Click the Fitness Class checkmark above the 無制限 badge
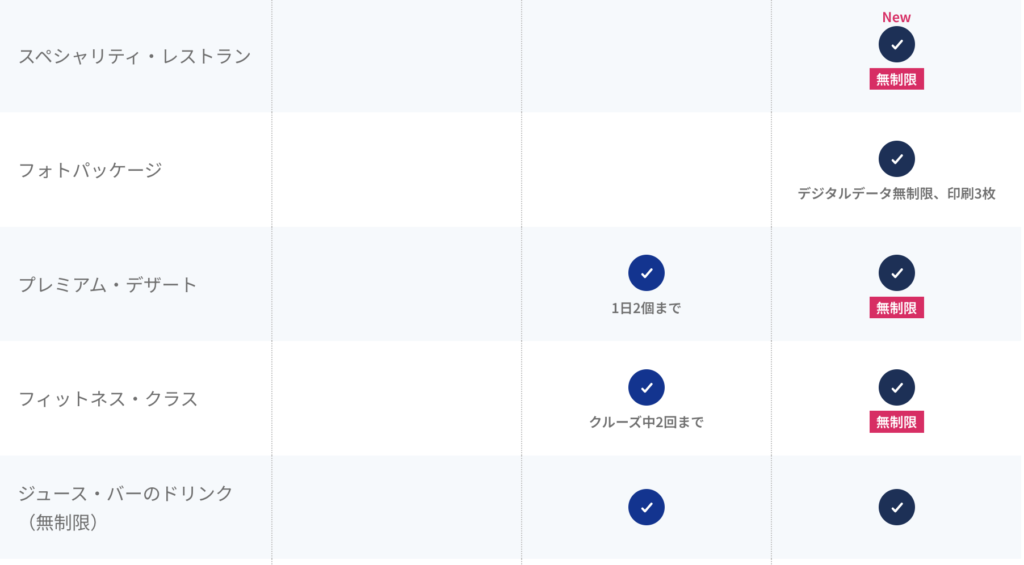1024x565 pixels. [896, 387]
